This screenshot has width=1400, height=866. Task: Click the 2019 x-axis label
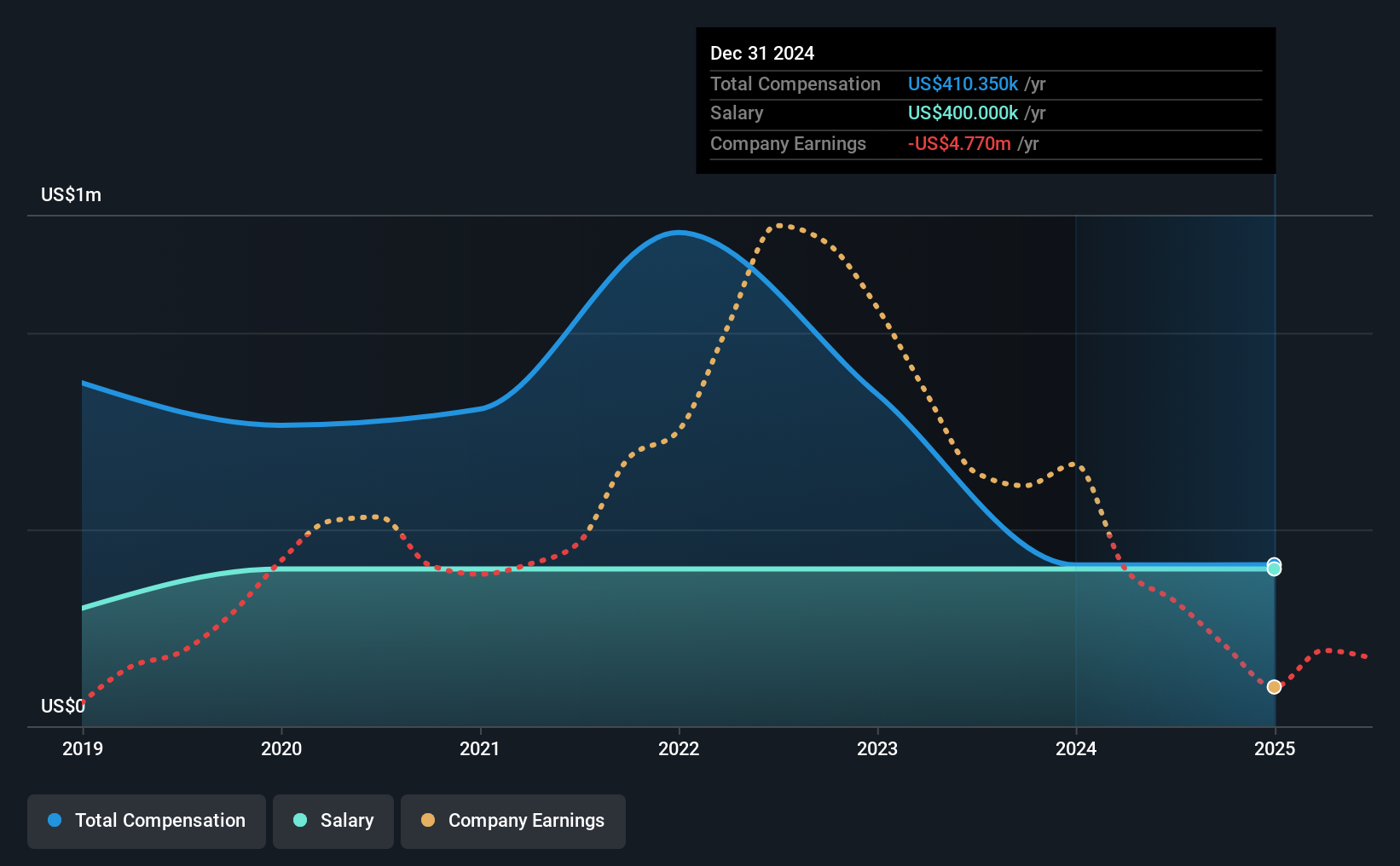pos(83,748)
